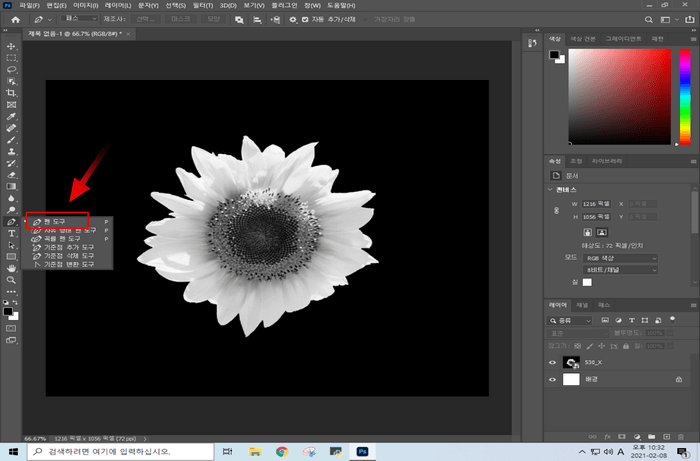Click the Chrome icon in the taskbar
Screen dimensions: 700x461
282,452
